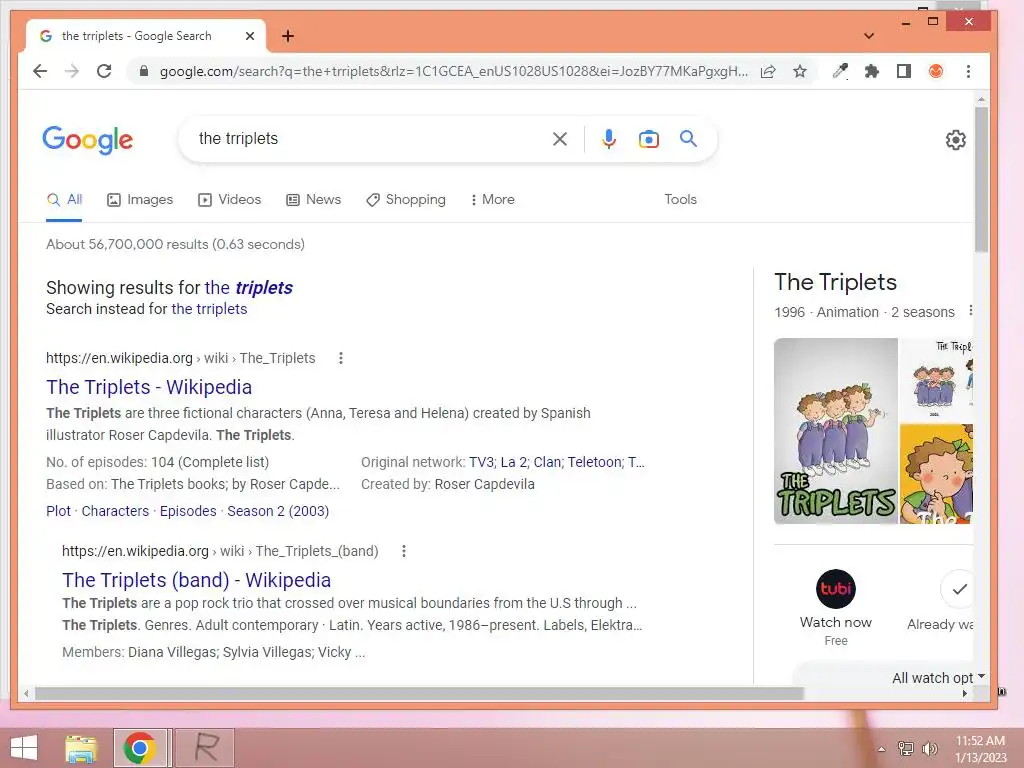Click the vertical scrollbar thumb
Screen dimensions: 1024x768
(982, 180)
